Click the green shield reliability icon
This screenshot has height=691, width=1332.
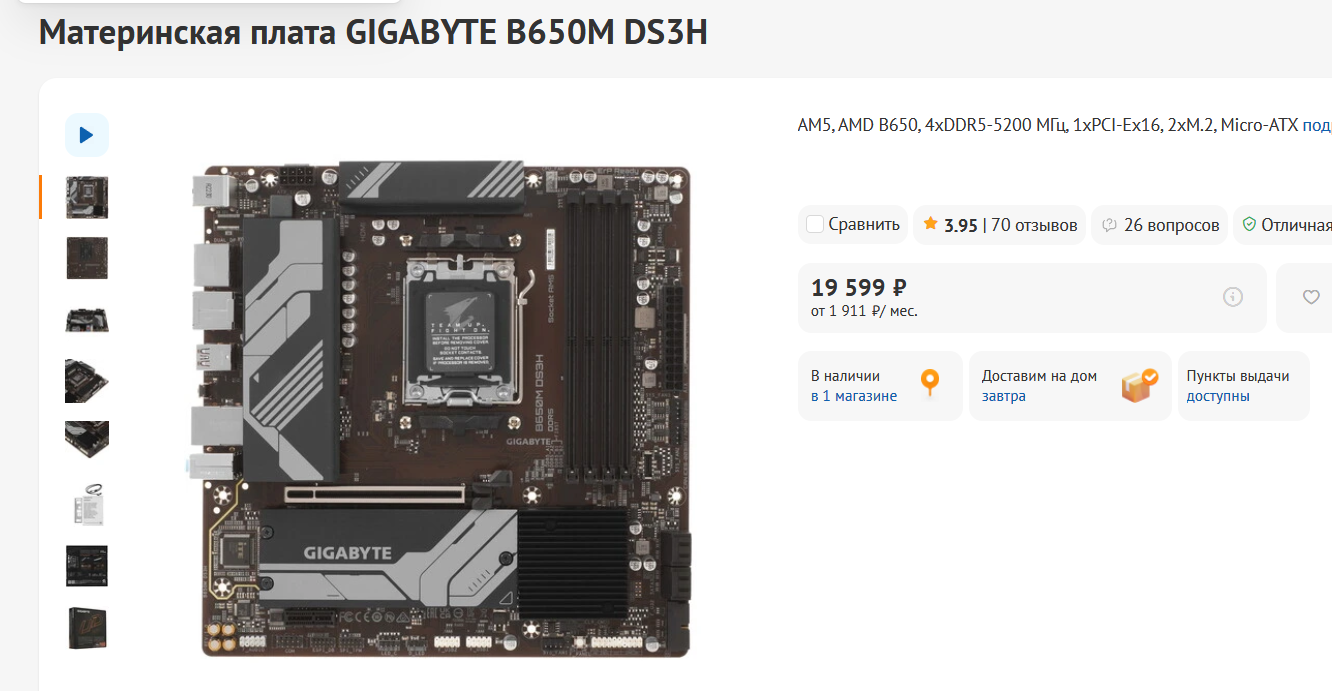pos(1248,224)
